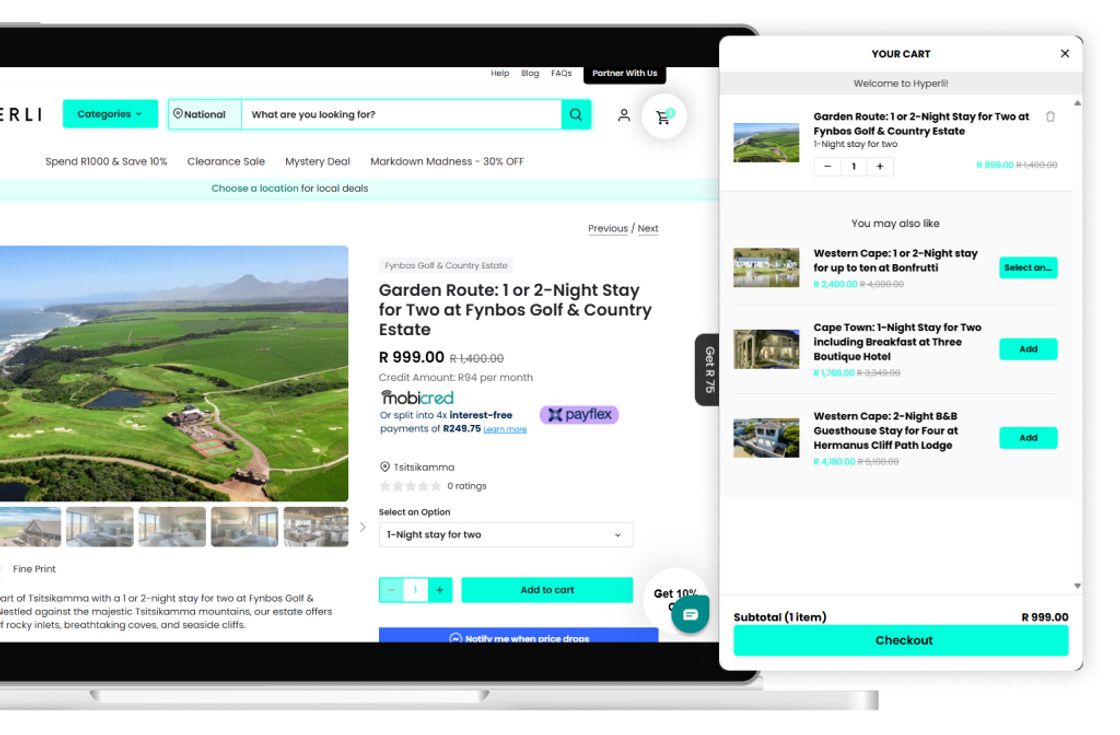This screenshot has height=735, width=1120.
Task: Open the user account icon
Action: coord(624,115)
